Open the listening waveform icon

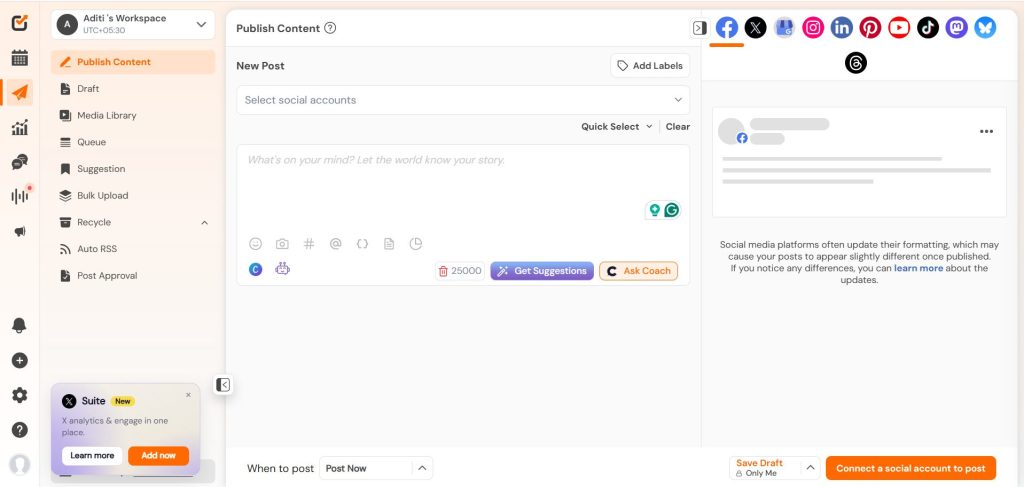coord(20,196)
